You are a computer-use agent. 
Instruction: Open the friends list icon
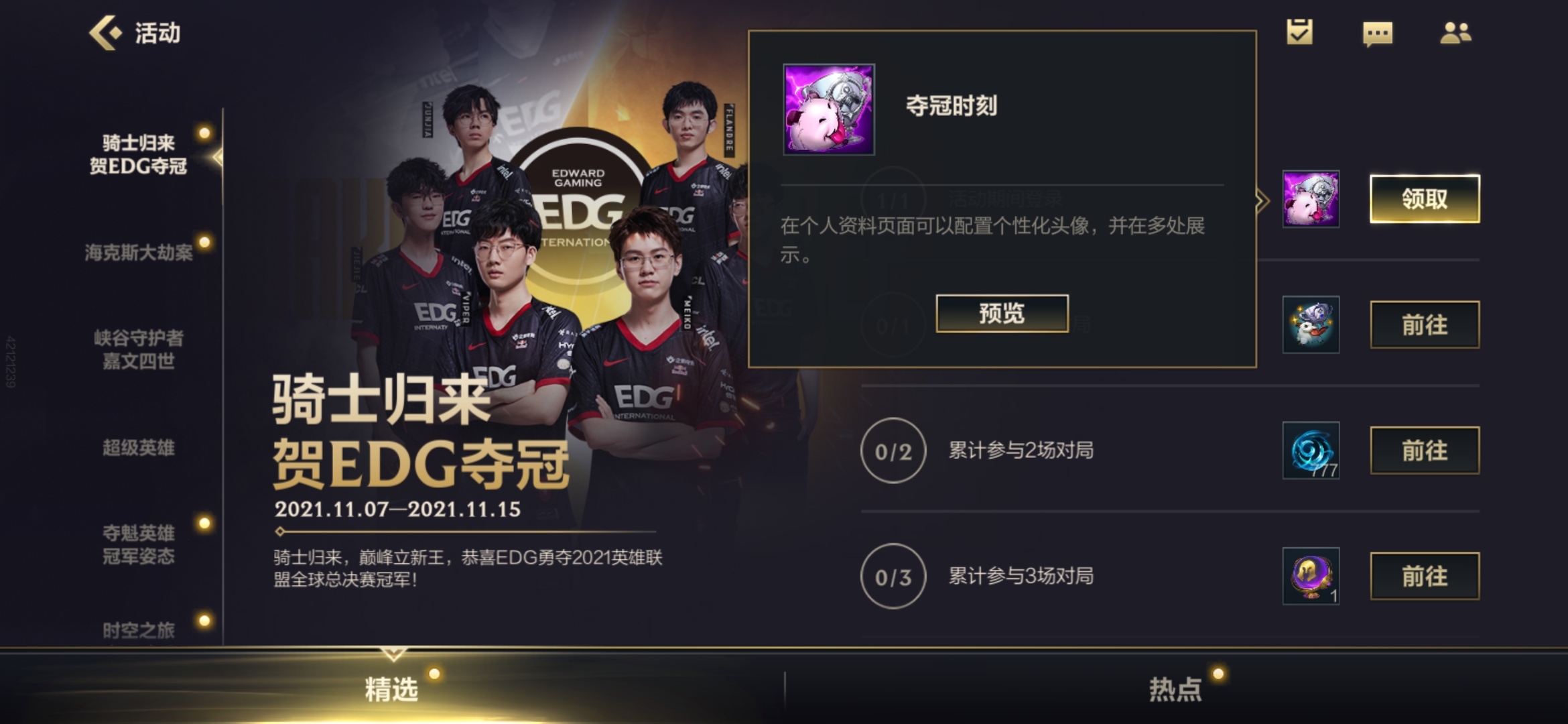[x=1455, y=33]
